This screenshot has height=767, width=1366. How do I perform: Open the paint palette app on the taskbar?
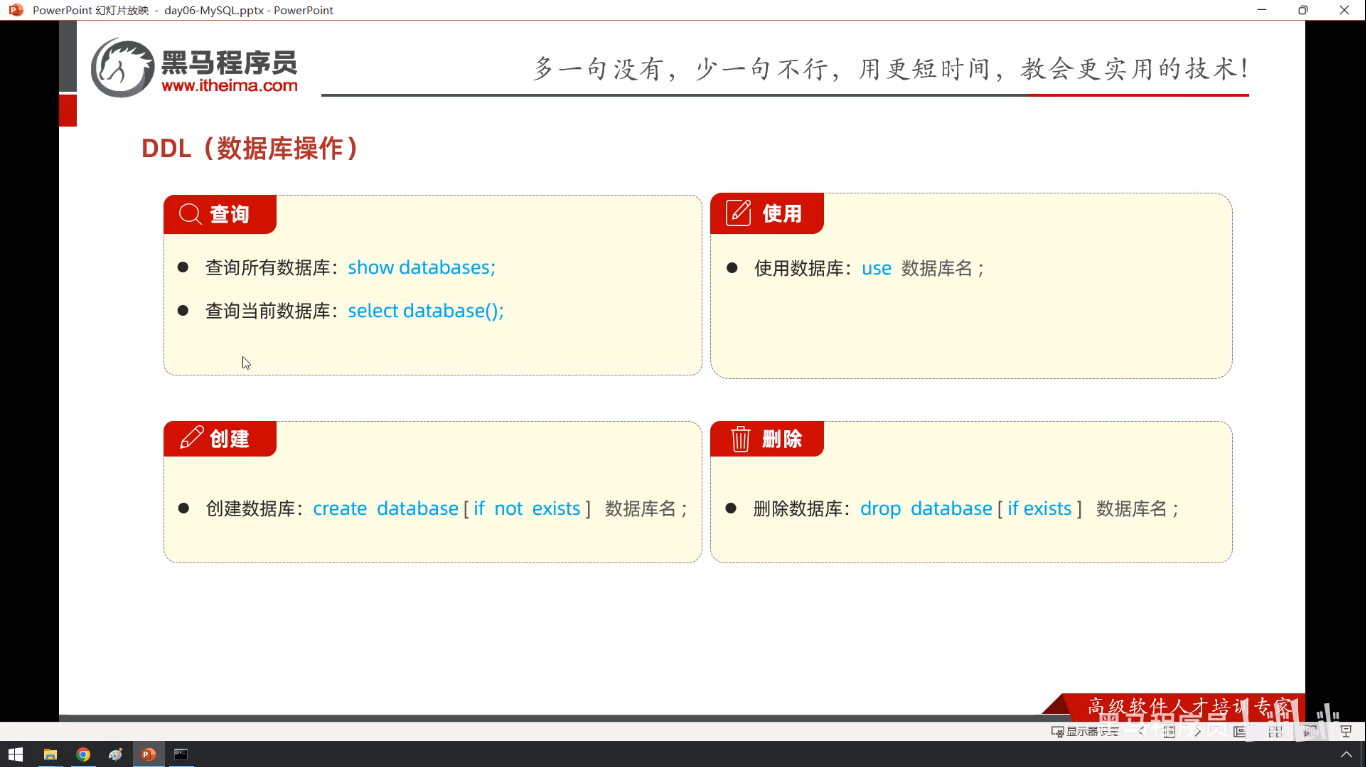point(116,754)
